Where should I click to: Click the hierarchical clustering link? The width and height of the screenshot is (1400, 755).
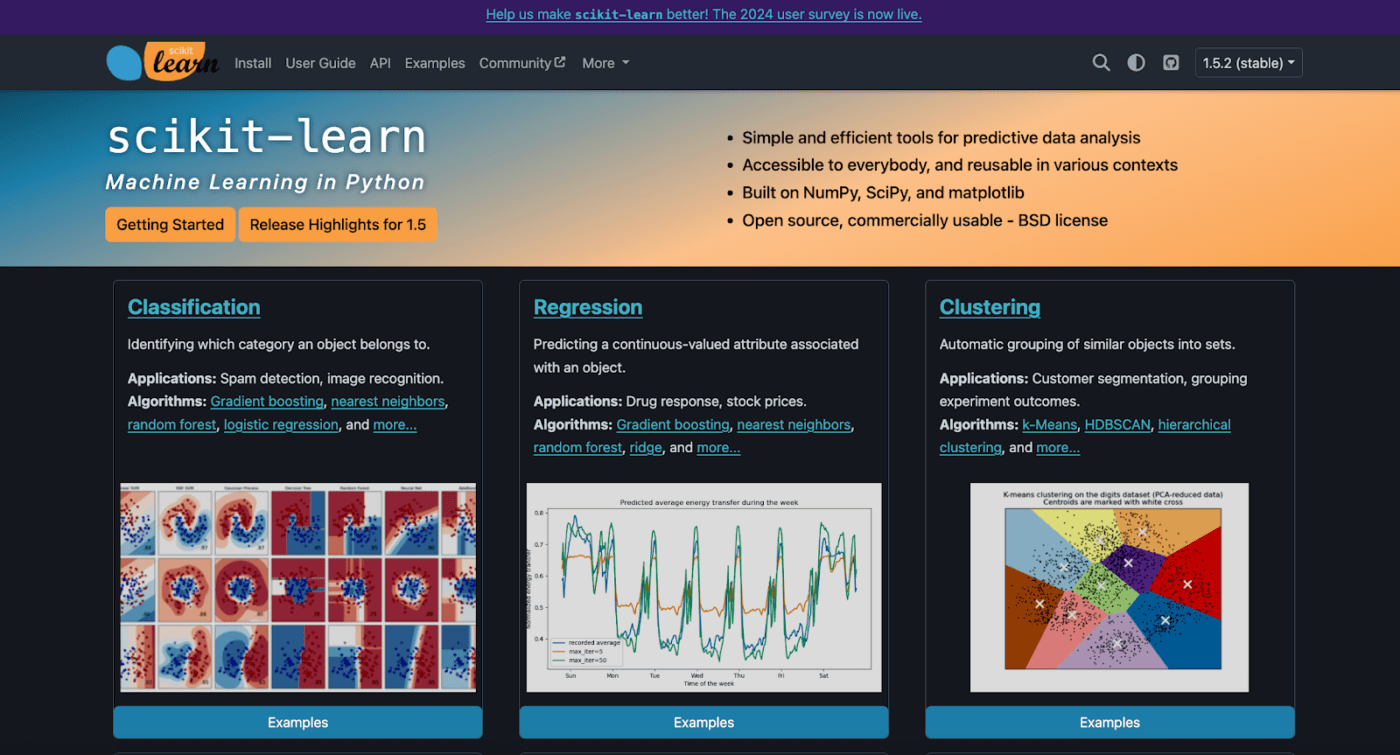coord(1194,425)
